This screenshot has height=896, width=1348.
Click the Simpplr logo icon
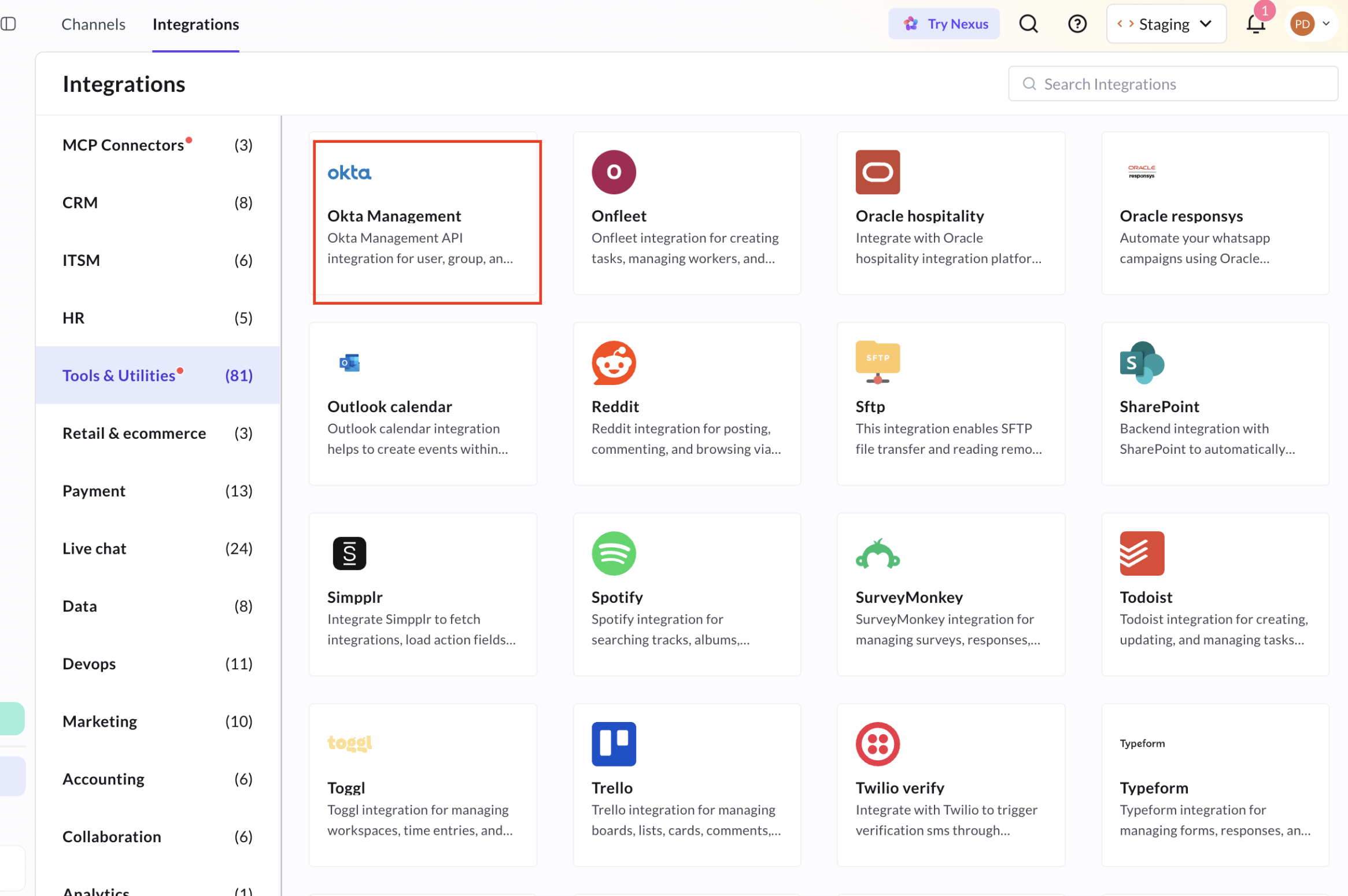[349, 554]
